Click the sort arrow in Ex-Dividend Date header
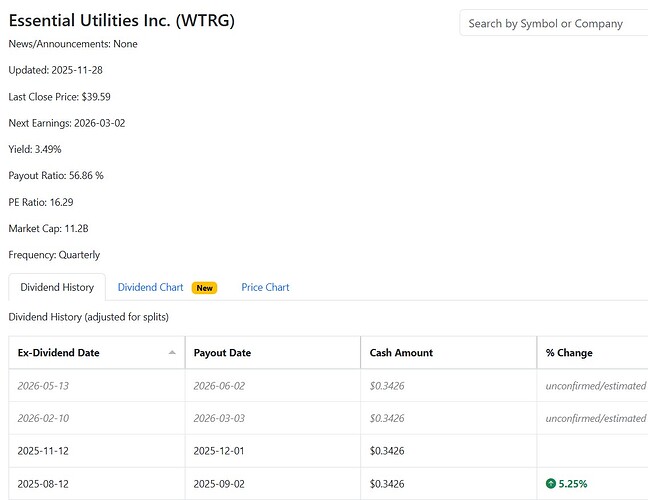 172,353
